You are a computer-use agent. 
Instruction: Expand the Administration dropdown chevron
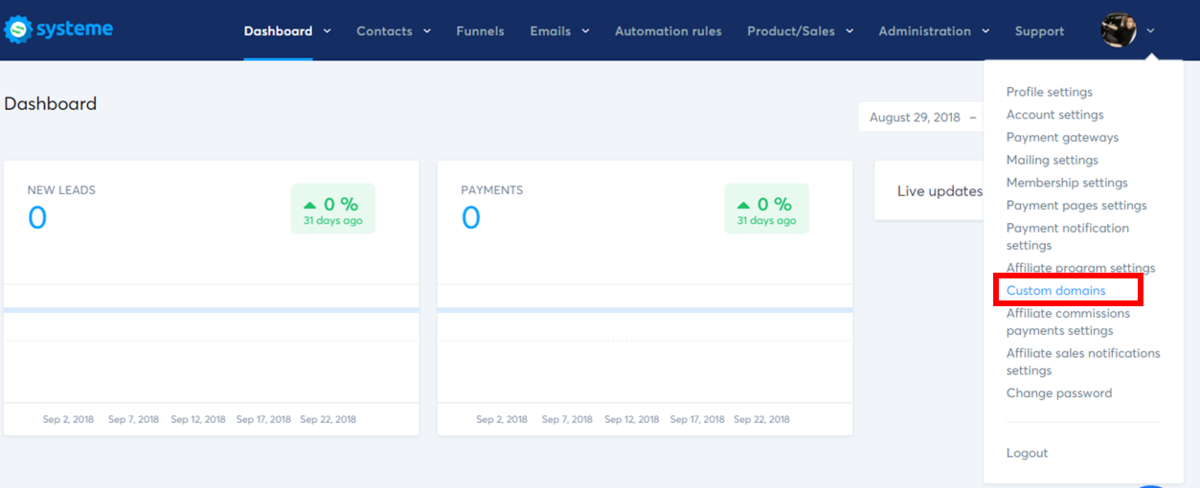pos(985,31)
